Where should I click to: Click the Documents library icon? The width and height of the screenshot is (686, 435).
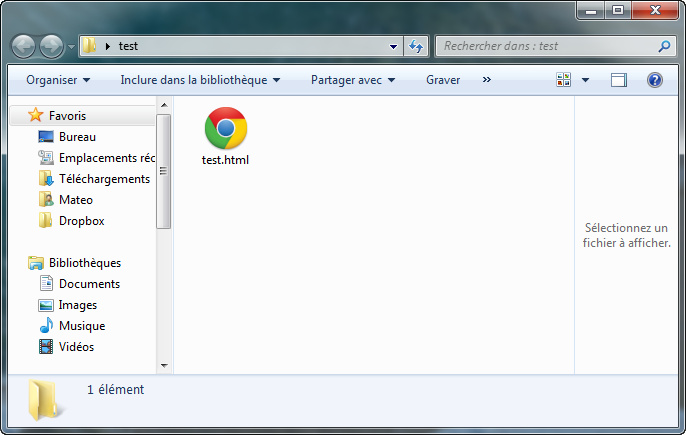click(46, 284)
